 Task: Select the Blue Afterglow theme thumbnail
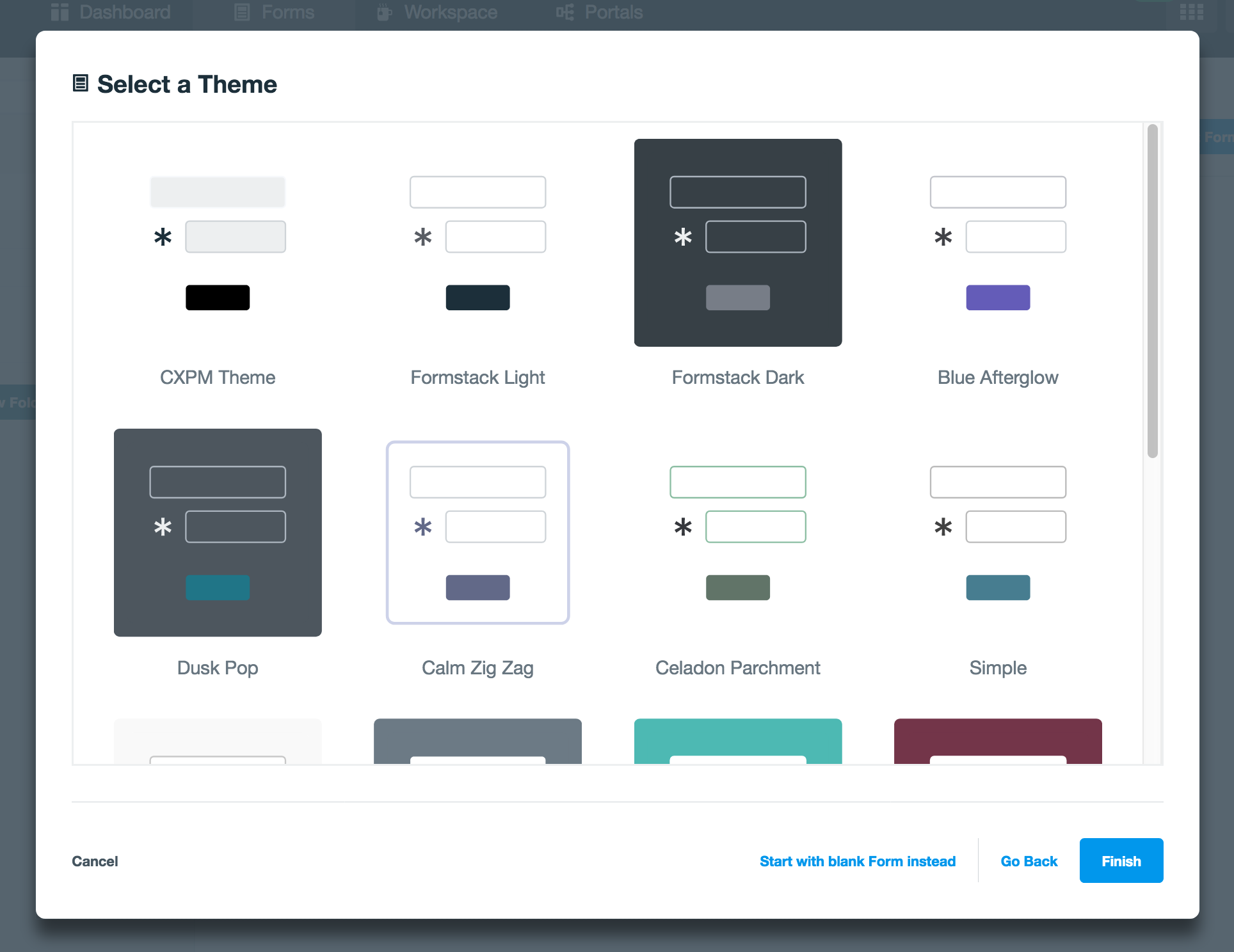point(997,243)
